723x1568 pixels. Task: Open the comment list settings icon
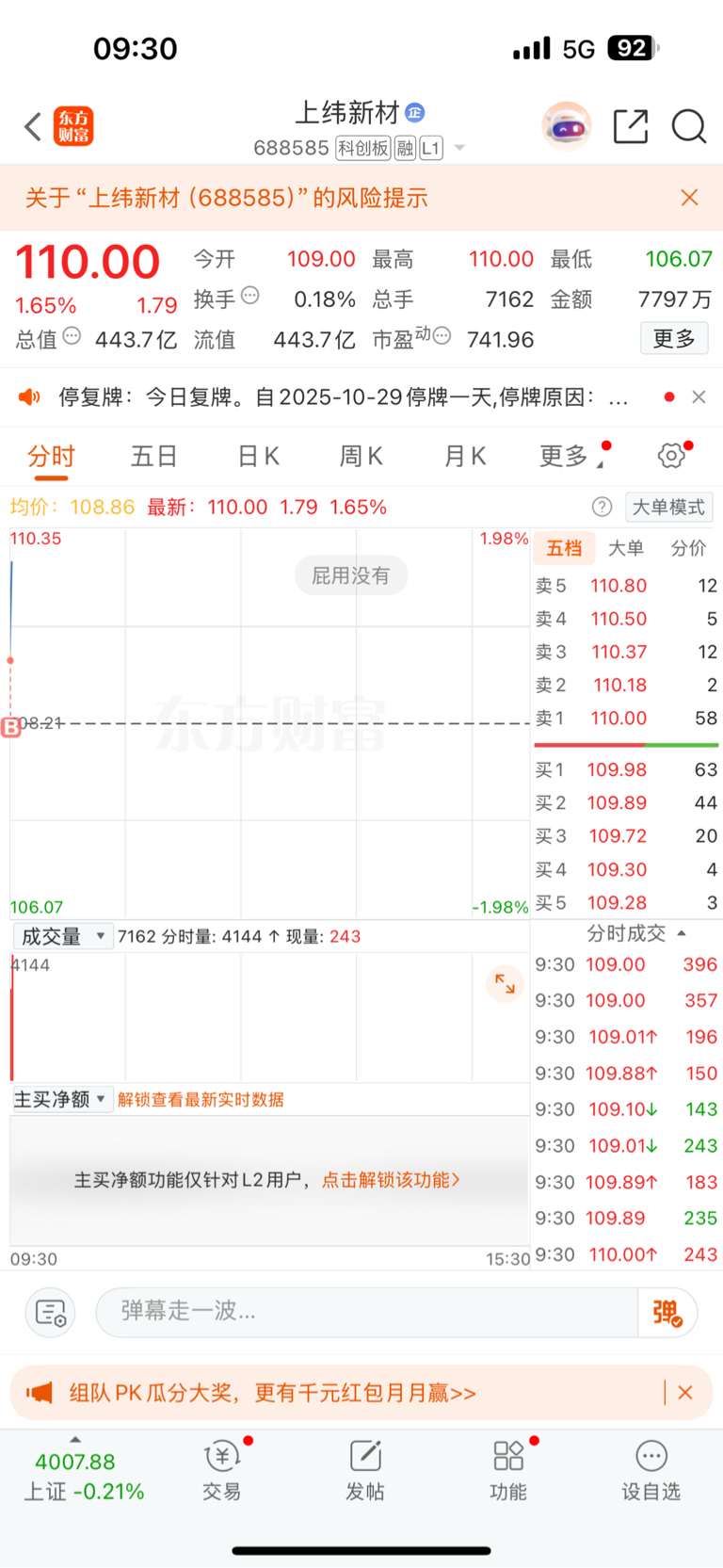pos(50,1312)
